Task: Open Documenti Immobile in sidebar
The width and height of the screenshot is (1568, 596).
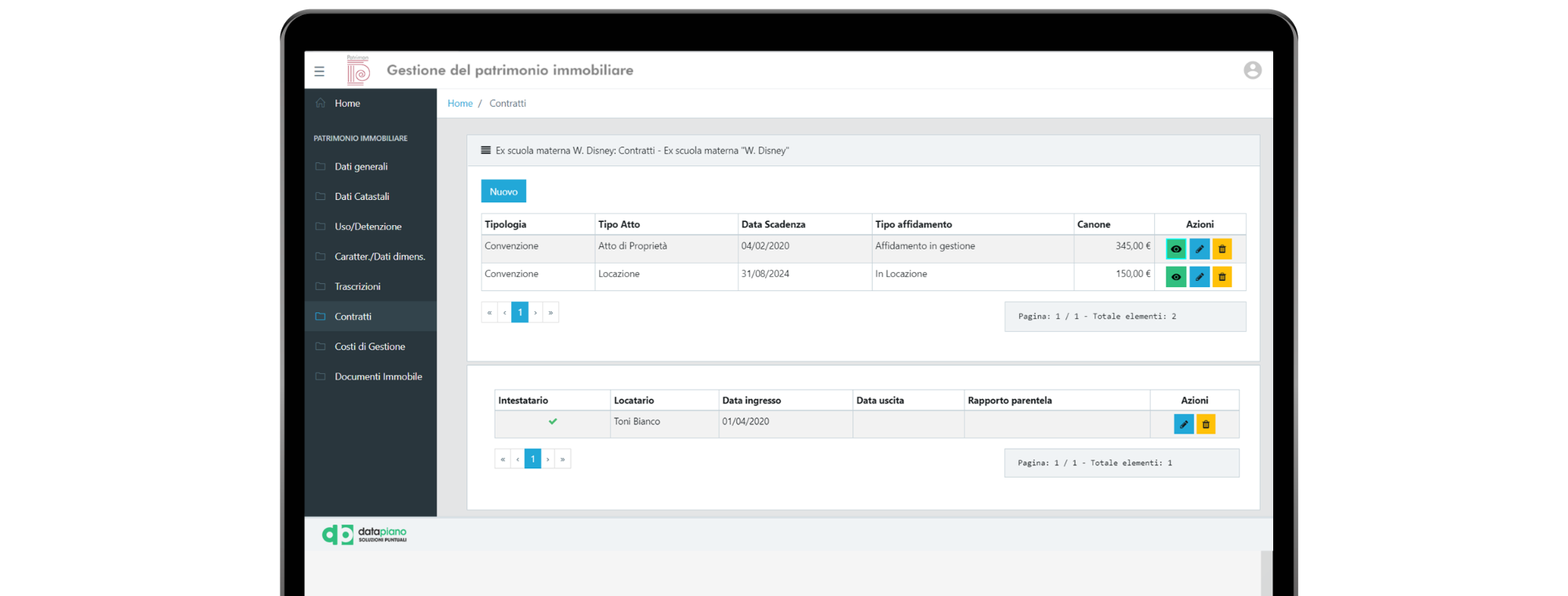Action: pos(378,376)
